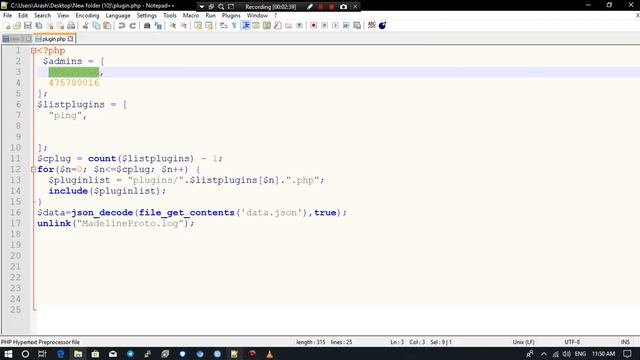Open the recording bar dropdown arrow

pos(202,7)
